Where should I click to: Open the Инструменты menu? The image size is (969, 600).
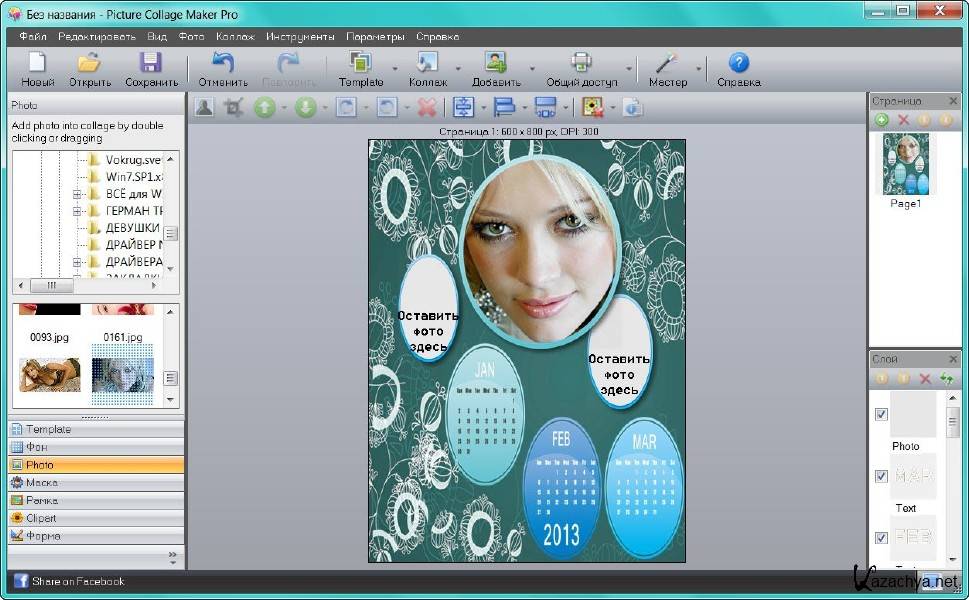pyautogui.click(x=300, y=36)
